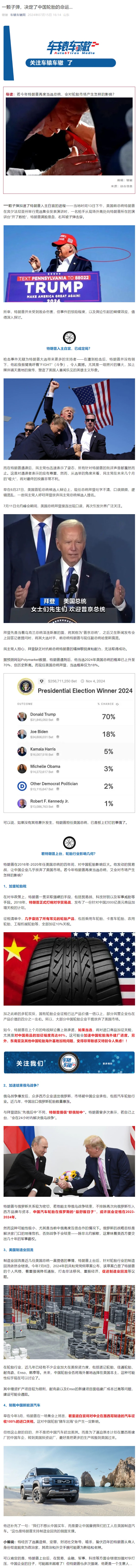This screenshot has width=138, height=1568.
Task: Tap the blue 关注我们 banner
Action: coord(69,1062)
